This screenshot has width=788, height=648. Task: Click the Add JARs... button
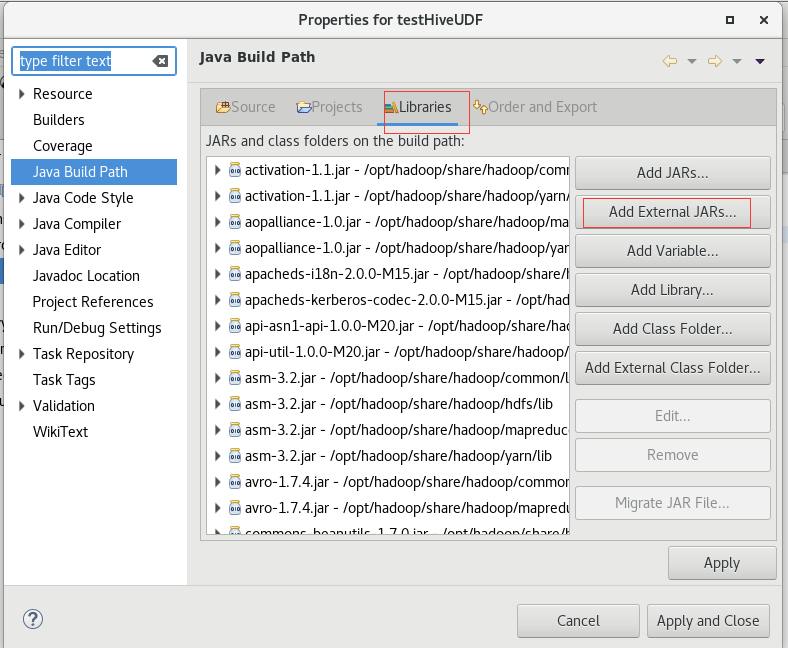click(672, 173)
